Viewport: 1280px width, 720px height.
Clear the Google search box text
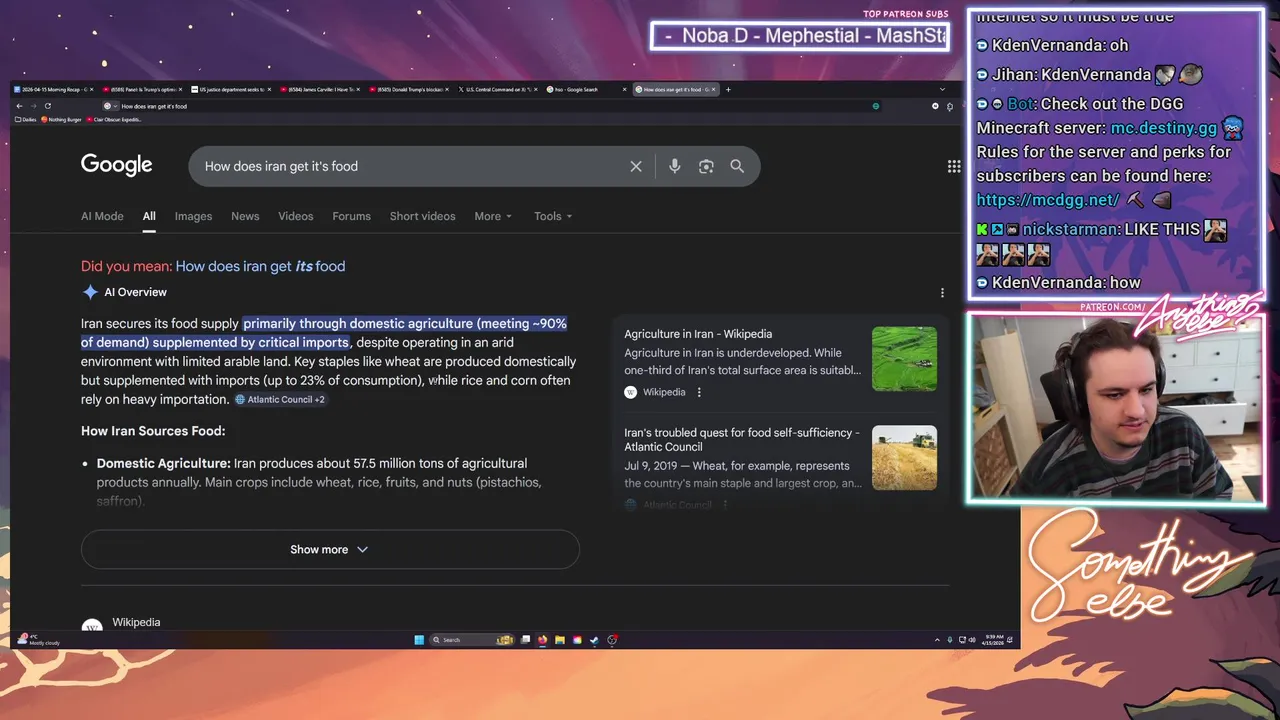636,166
